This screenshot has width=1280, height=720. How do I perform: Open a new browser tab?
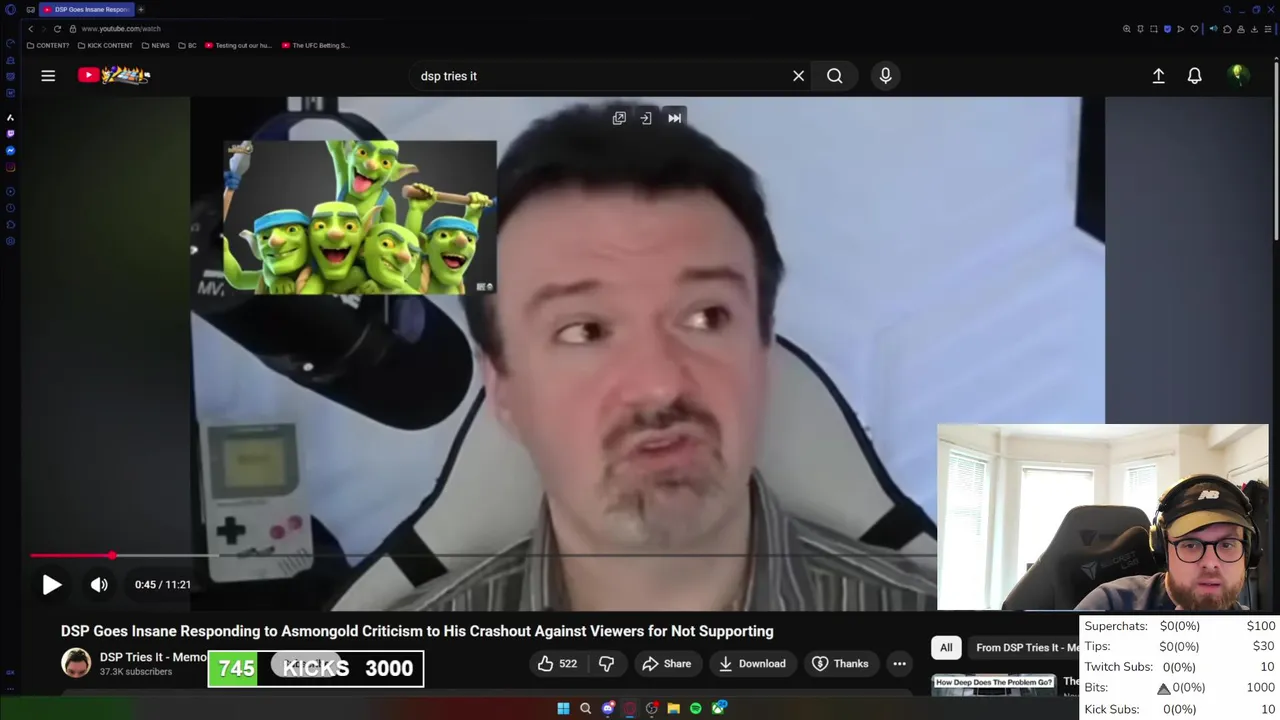point(141,9)
